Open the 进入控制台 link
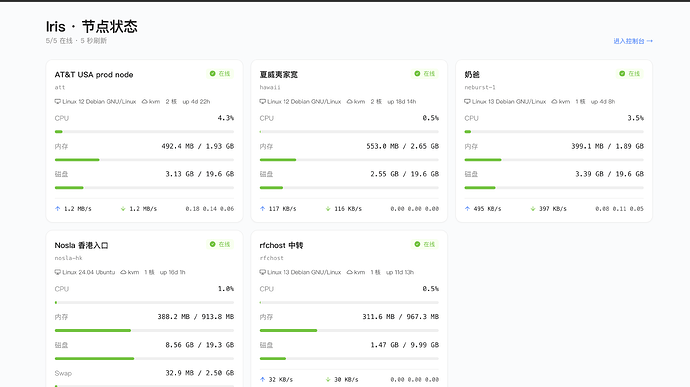Screen dimensions: 690x387 pos(633,41)
